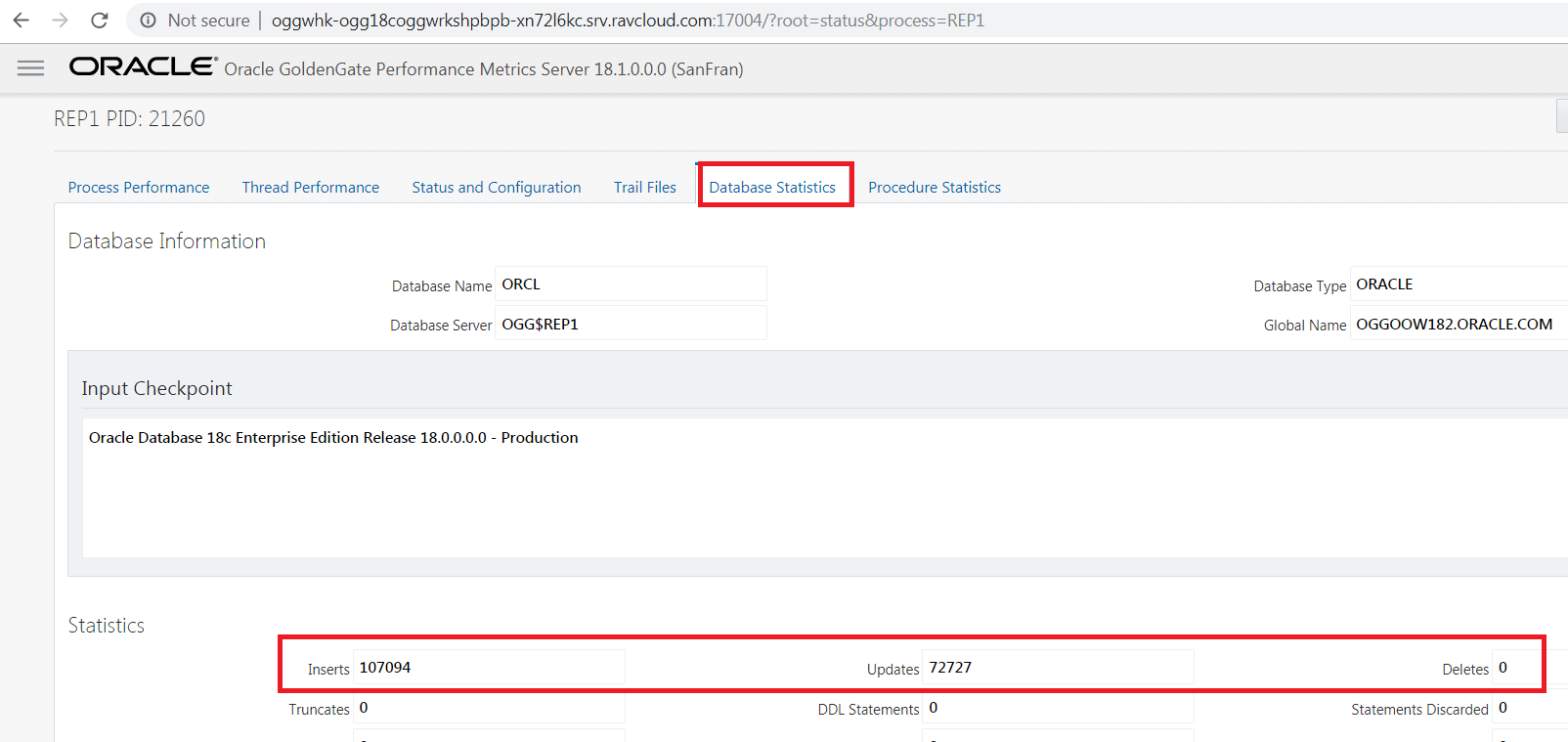Click the REP1 PID: 21260 heading
Viewport: 1568px width, 742px height.
click(x=129, y=118)
